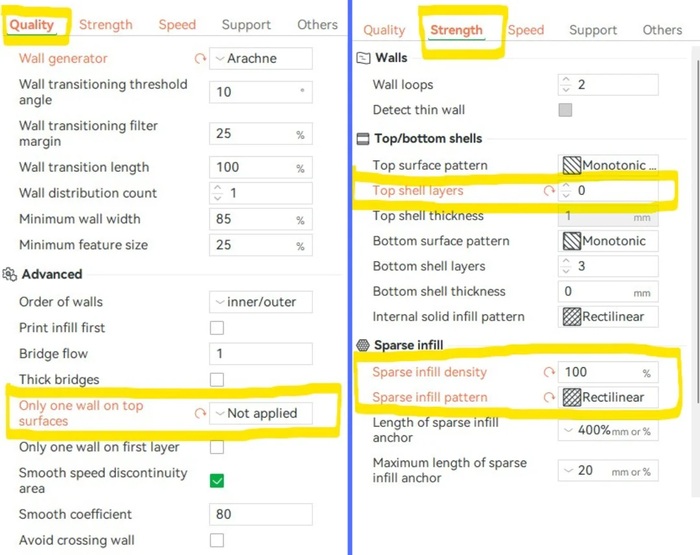Open the Top surface pattern Monotonic dropdown
The image size is (700, 555).
609,165
